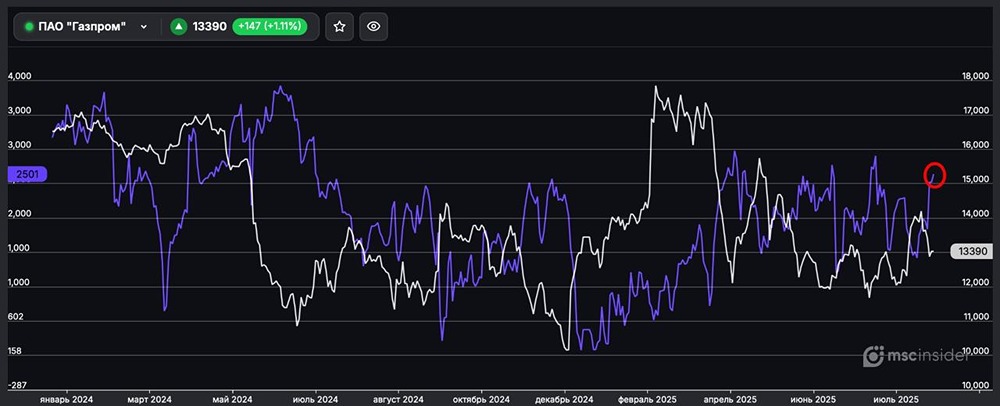Click the chevron arrow next to Газпром
Viewport: 1000px width, 406px height.
point(146,27)
